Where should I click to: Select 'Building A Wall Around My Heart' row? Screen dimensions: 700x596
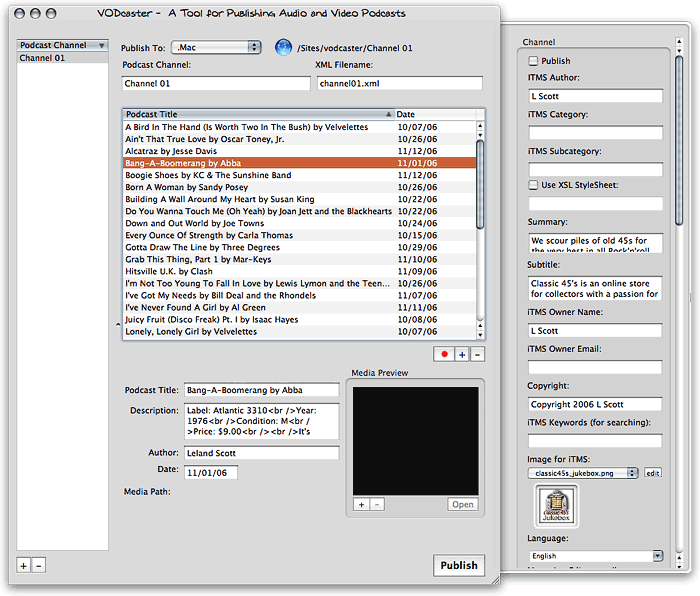[x=300, y=200]
